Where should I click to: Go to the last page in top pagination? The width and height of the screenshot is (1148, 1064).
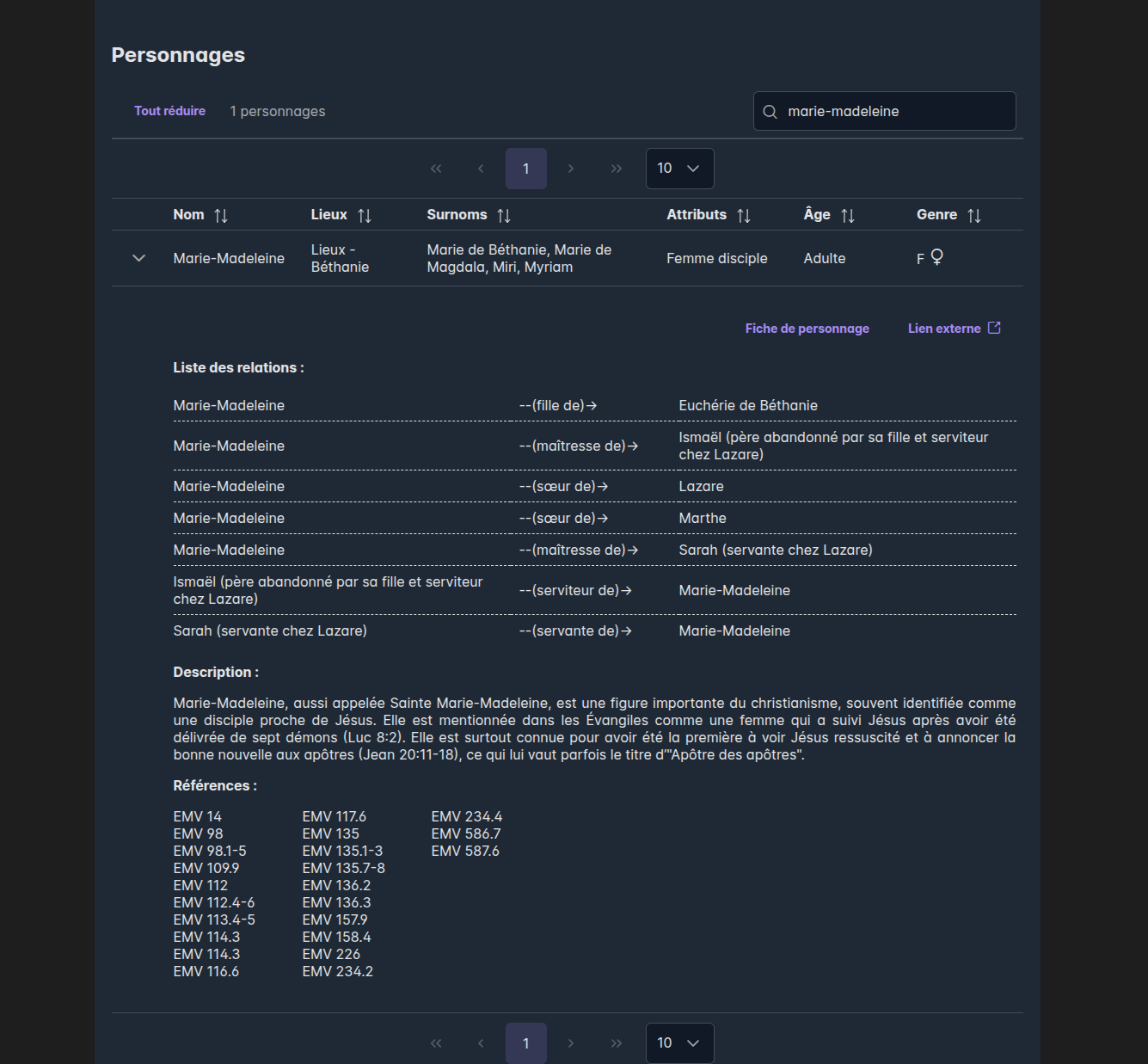pos(616,169)
